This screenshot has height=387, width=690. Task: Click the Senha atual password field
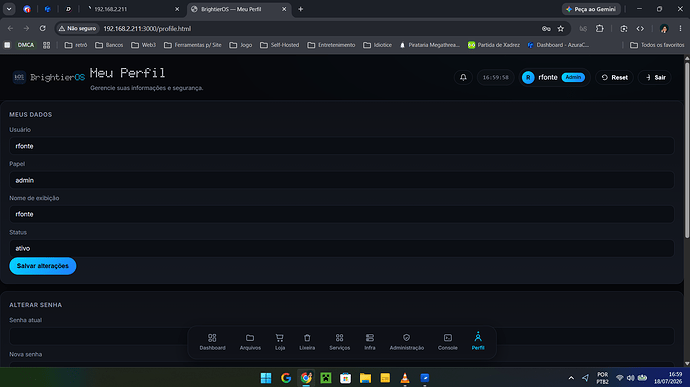tap(341, 336)
